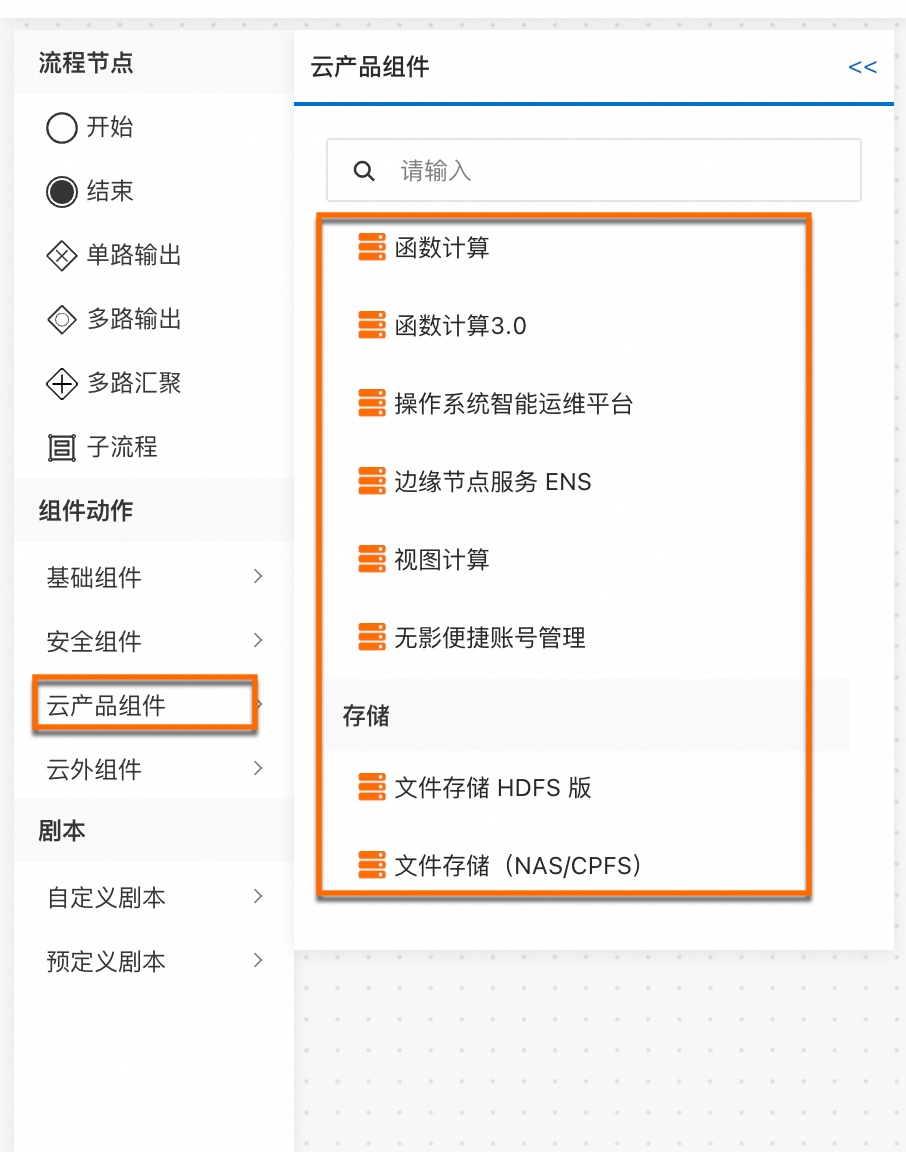The image size is (906, 1152).
Task: Select the 开始 start node icon
Action: point(62,128)
